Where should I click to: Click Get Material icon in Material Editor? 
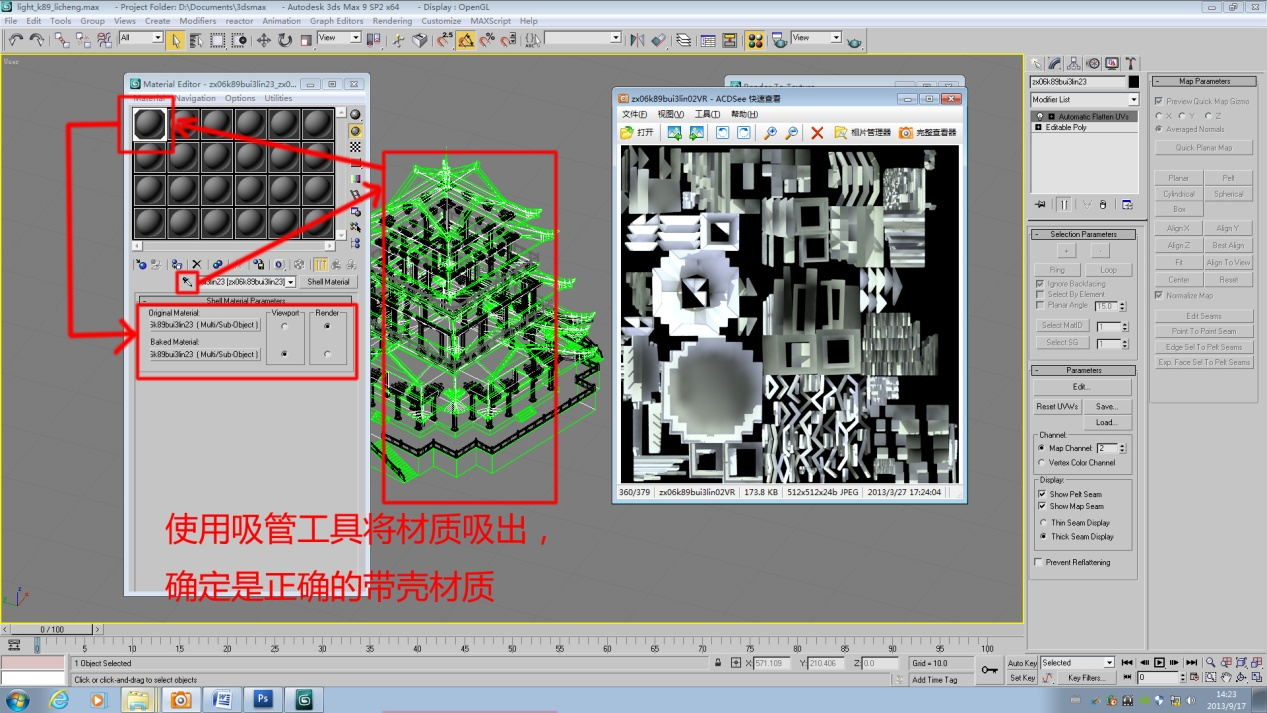tap(141, 264)
